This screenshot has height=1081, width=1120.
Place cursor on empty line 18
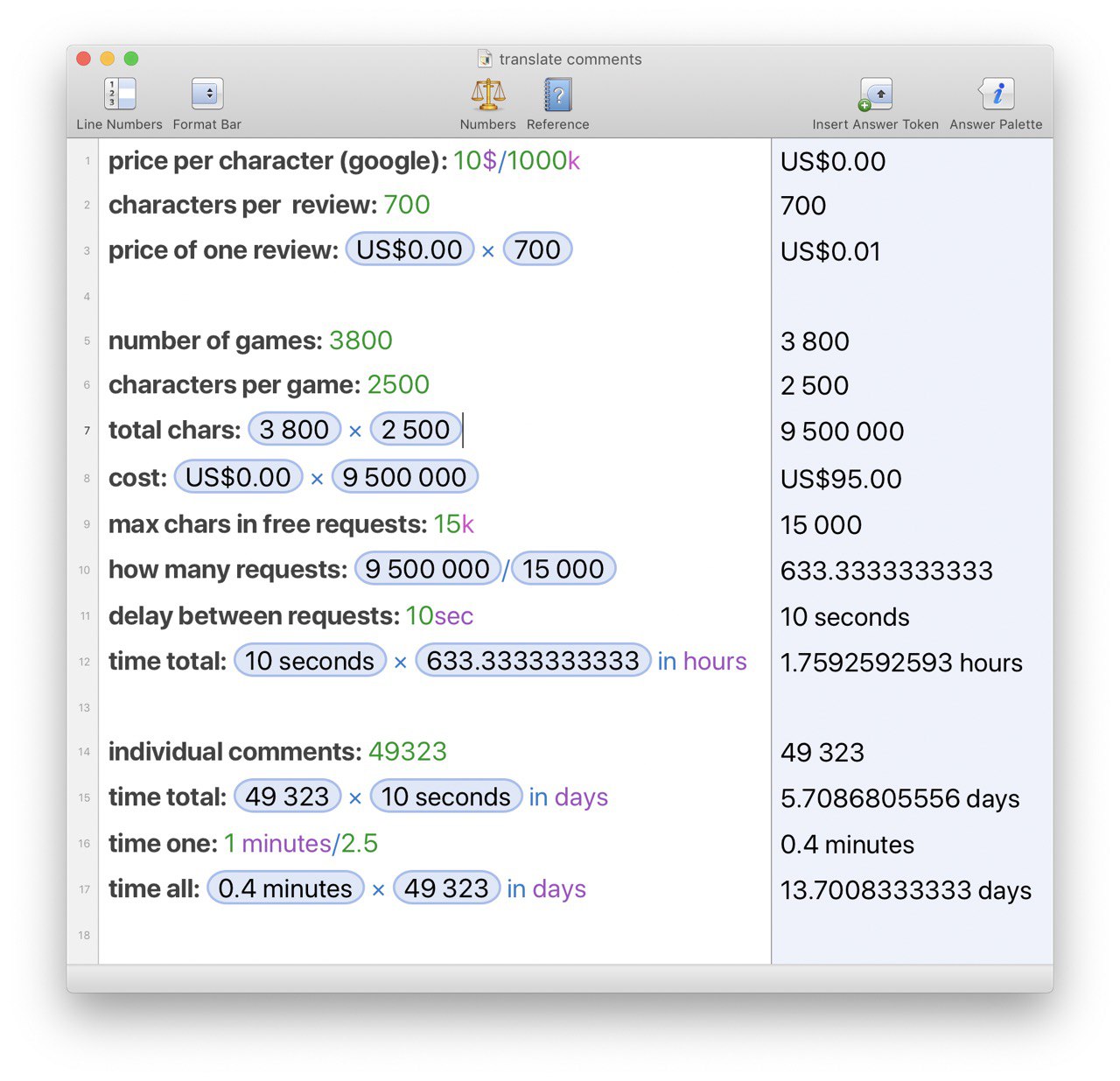434,935
